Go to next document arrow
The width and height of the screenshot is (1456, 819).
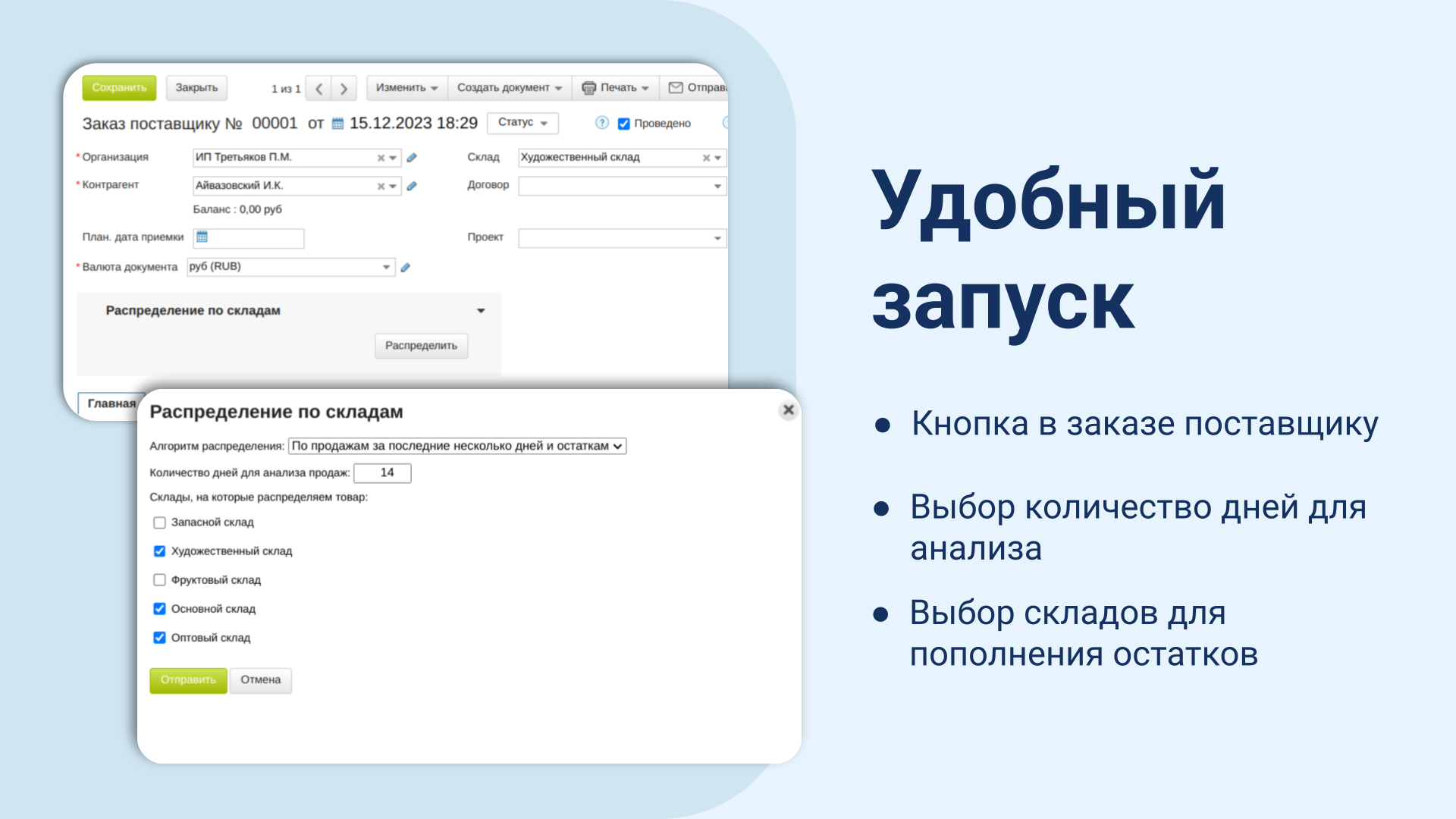click(344, 89)
